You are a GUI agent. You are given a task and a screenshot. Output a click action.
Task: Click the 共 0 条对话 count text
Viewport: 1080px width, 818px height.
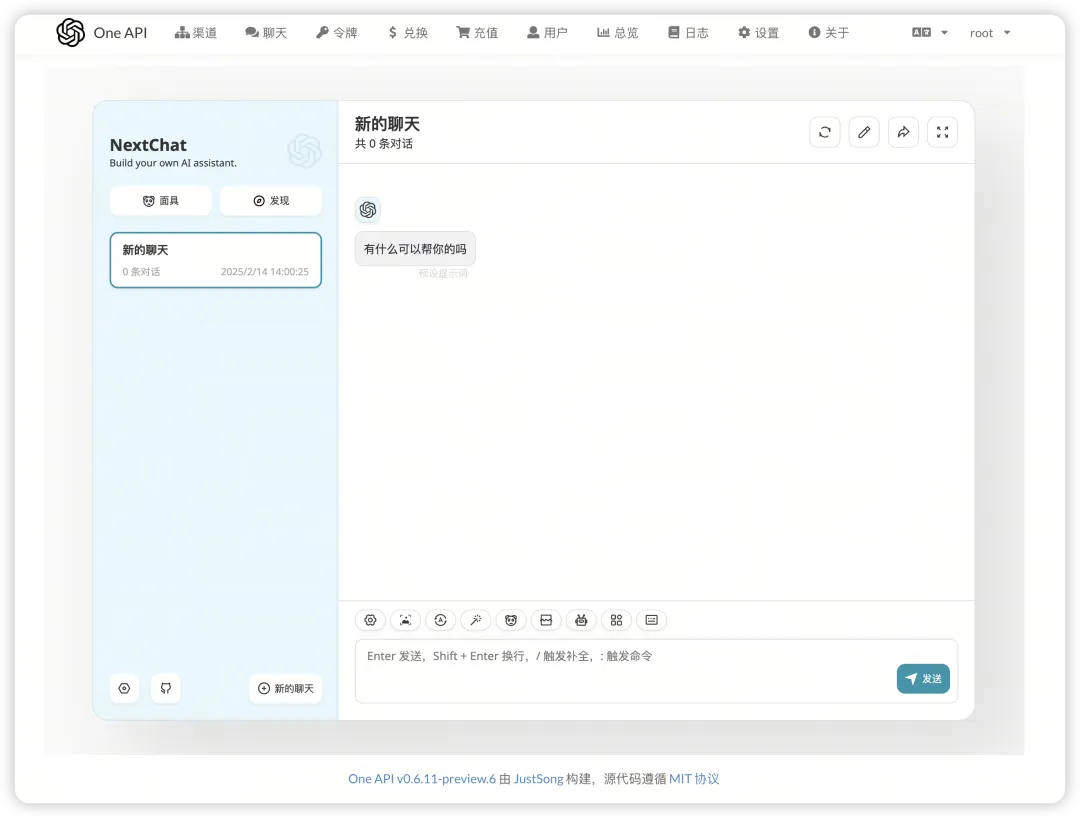tap(384, 143)
